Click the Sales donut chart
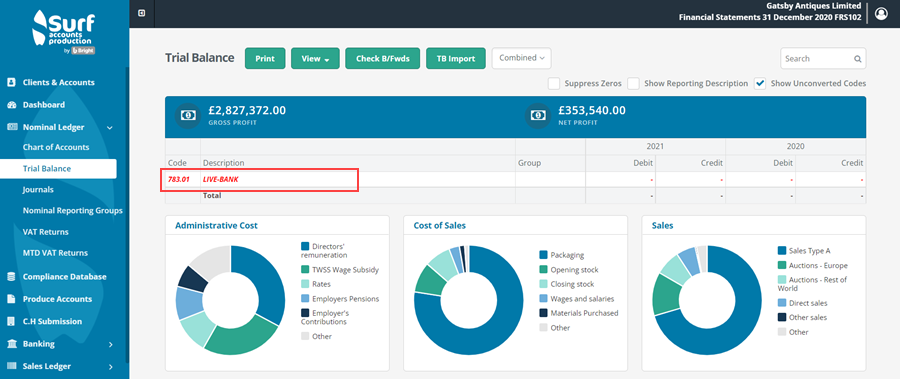This screenshot has width=900, height=379. pos(707,300)
